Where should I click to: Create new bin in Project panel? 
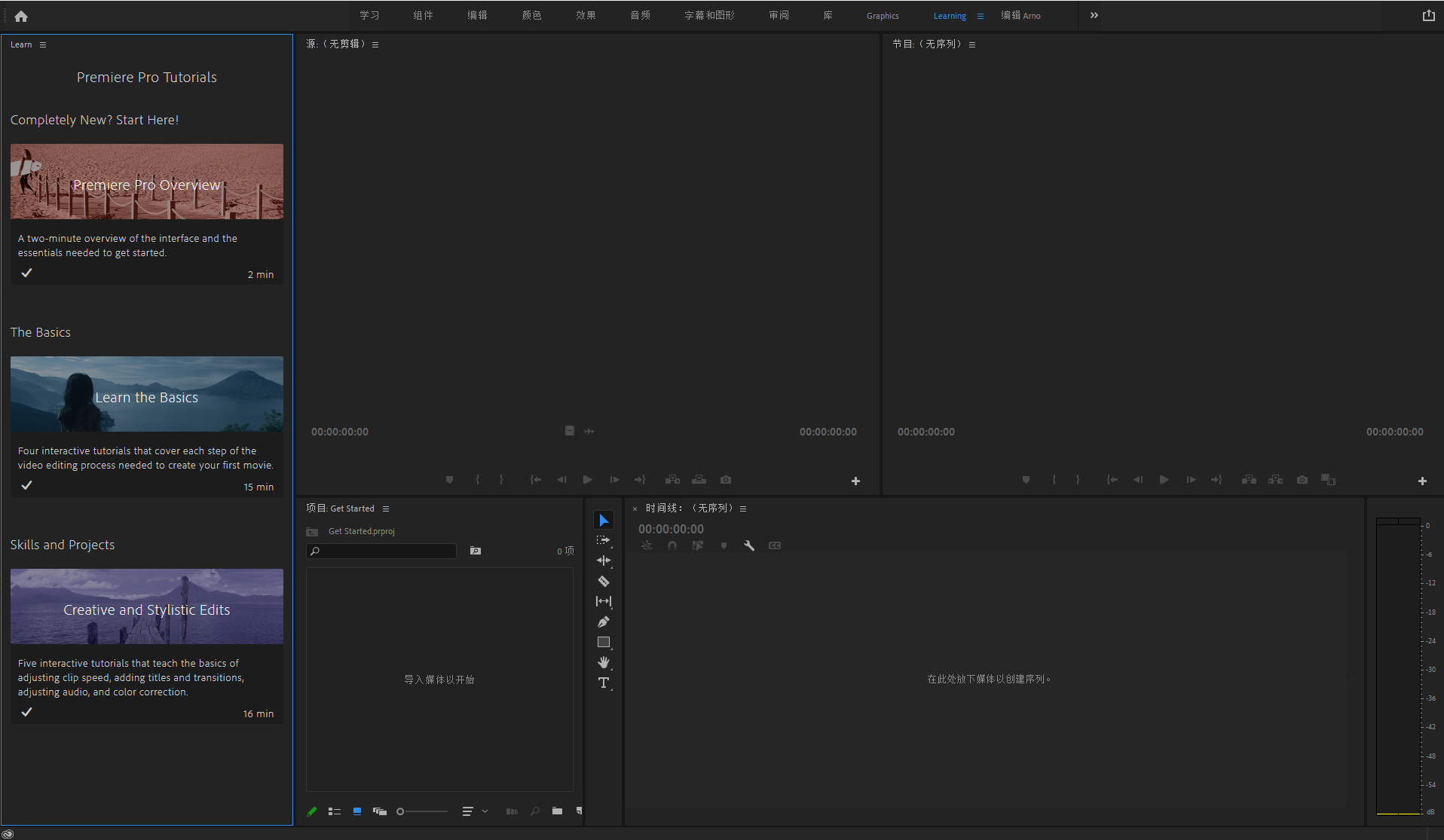click(557, 811)
